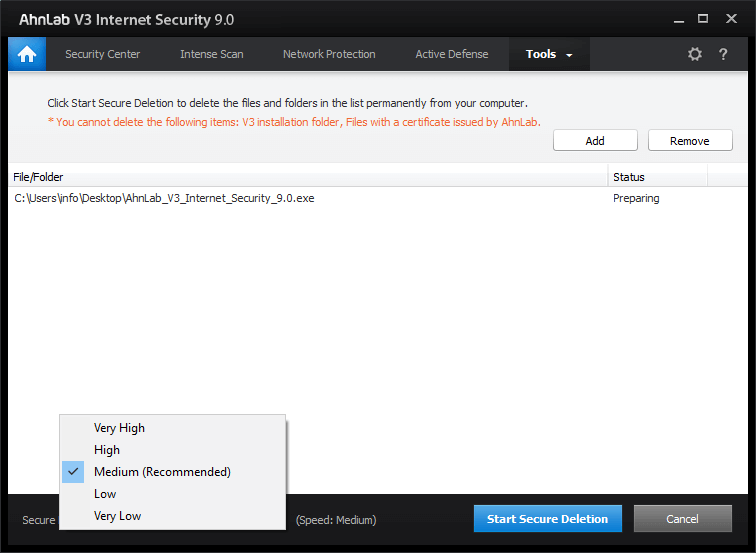Open the settings gear icon
This screenshot has height=553, width=756.
click(x=695, y=54)
